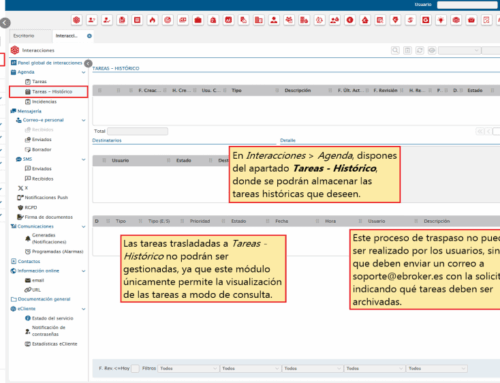500x383 pixels.
Task: Click the bell icon beside Generadas (Notificaciones)
Action: [28, 238]
